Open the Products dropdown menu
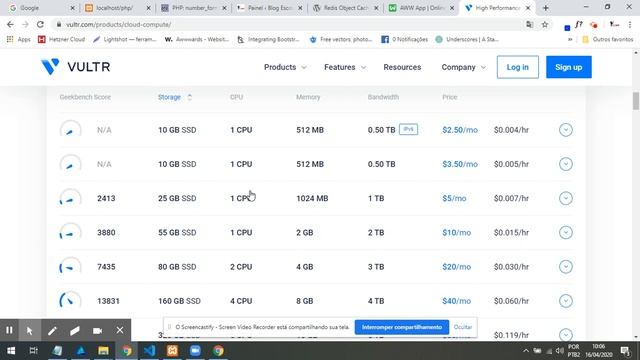 [x=285, y=67]
